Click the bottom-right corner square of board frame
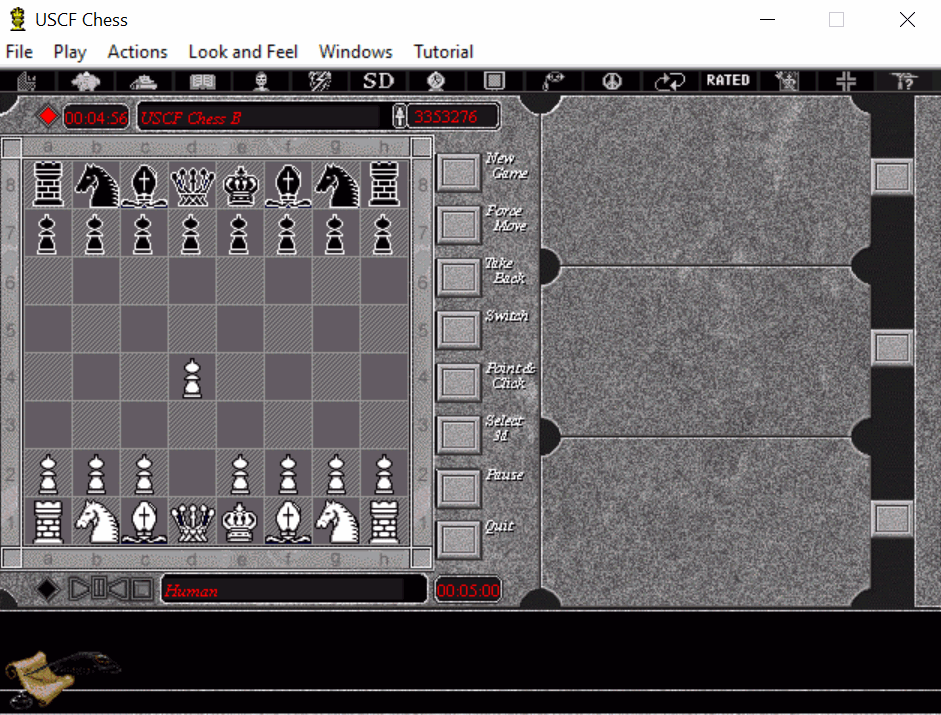 (422, 557)
